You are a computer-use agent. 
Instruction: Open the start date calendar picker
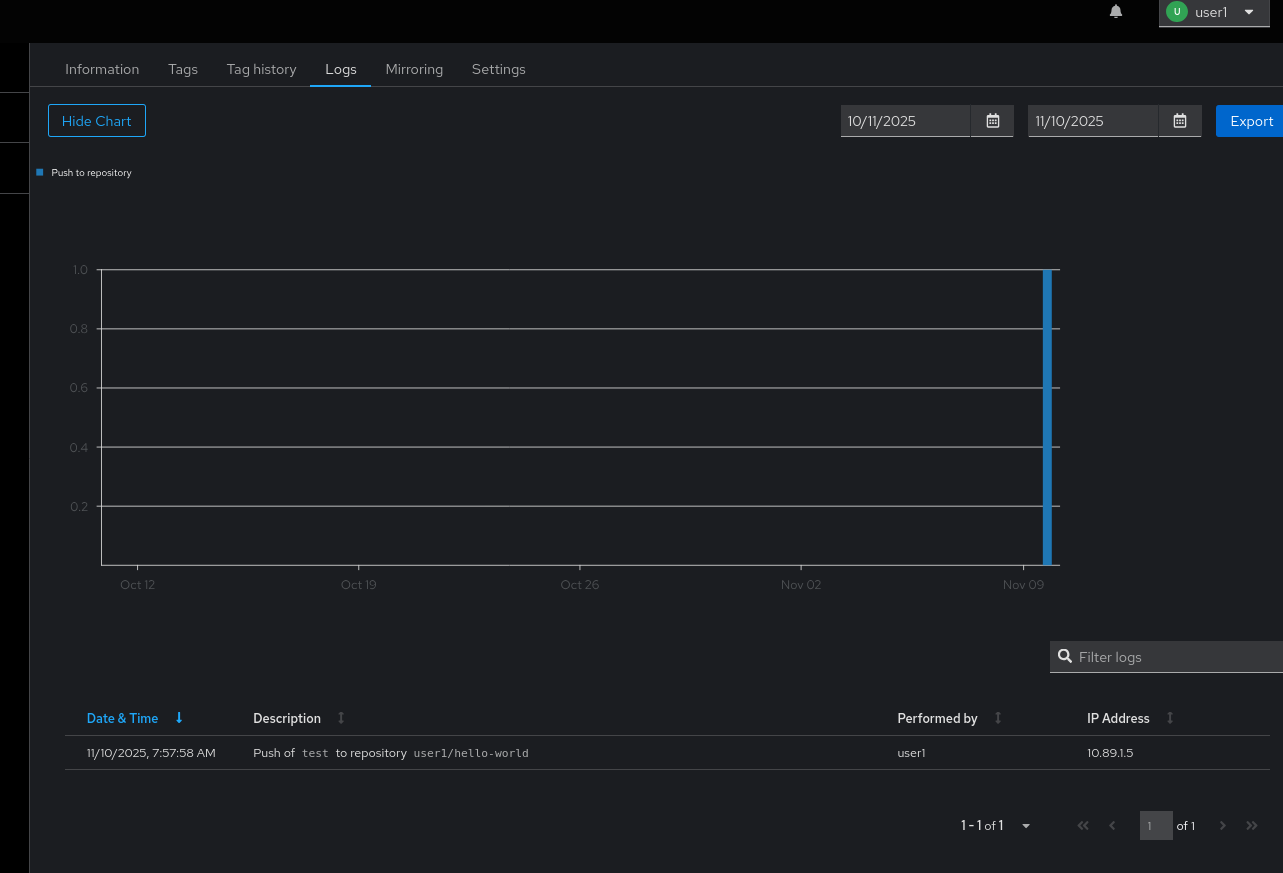(992, 121)
